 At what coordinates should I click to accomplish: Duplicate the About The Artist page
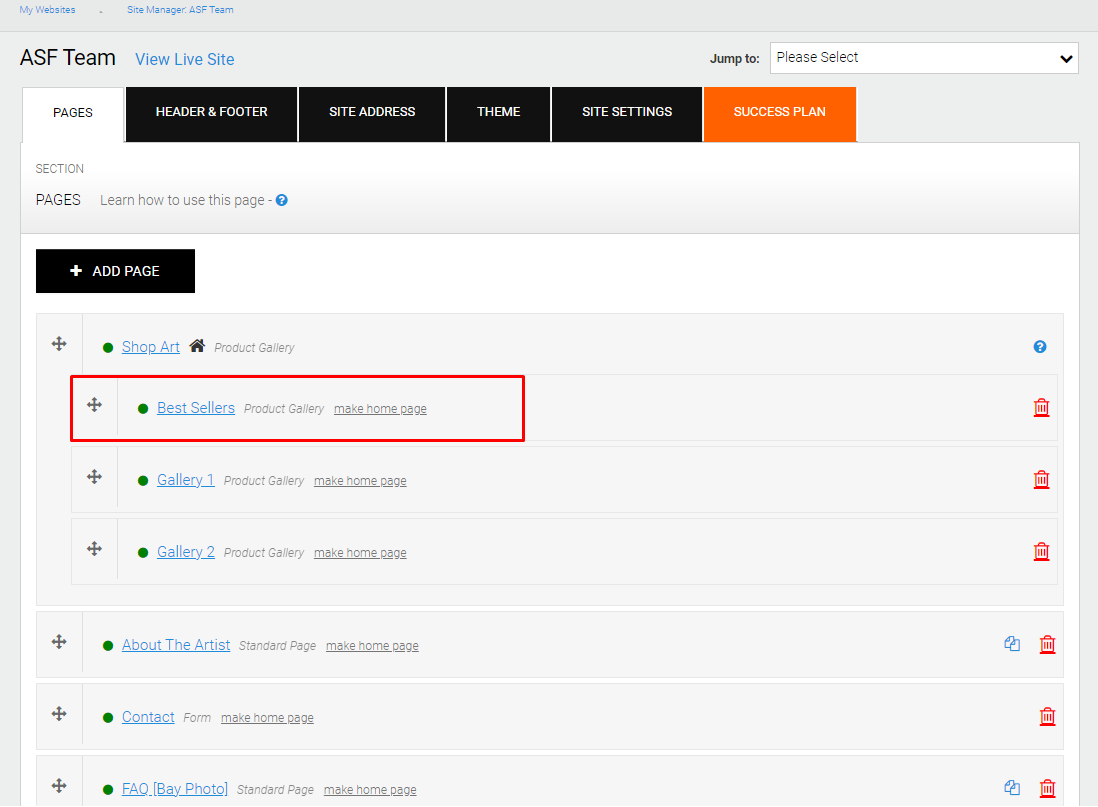point(1012,644)
